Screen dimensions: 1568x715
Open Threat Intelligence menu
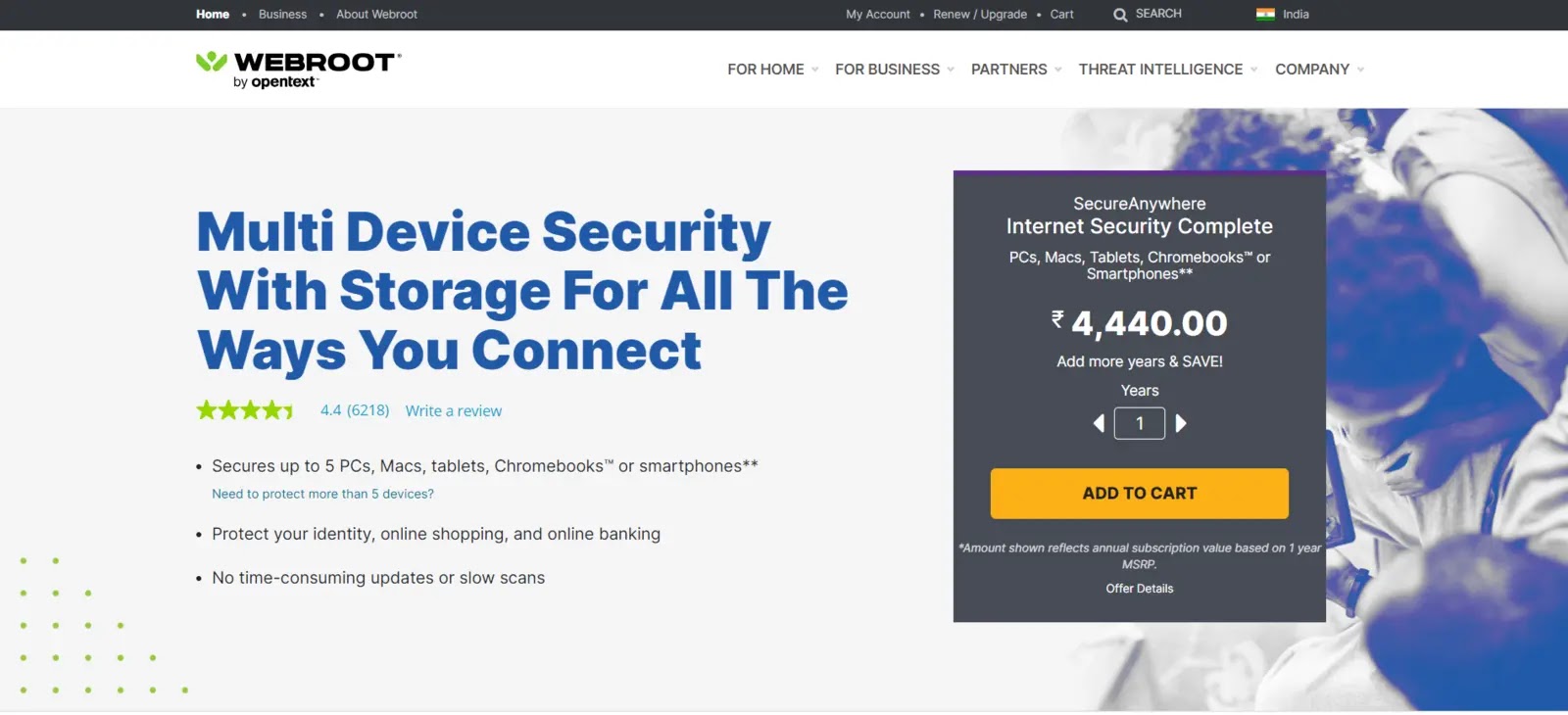coord(1167,70)
